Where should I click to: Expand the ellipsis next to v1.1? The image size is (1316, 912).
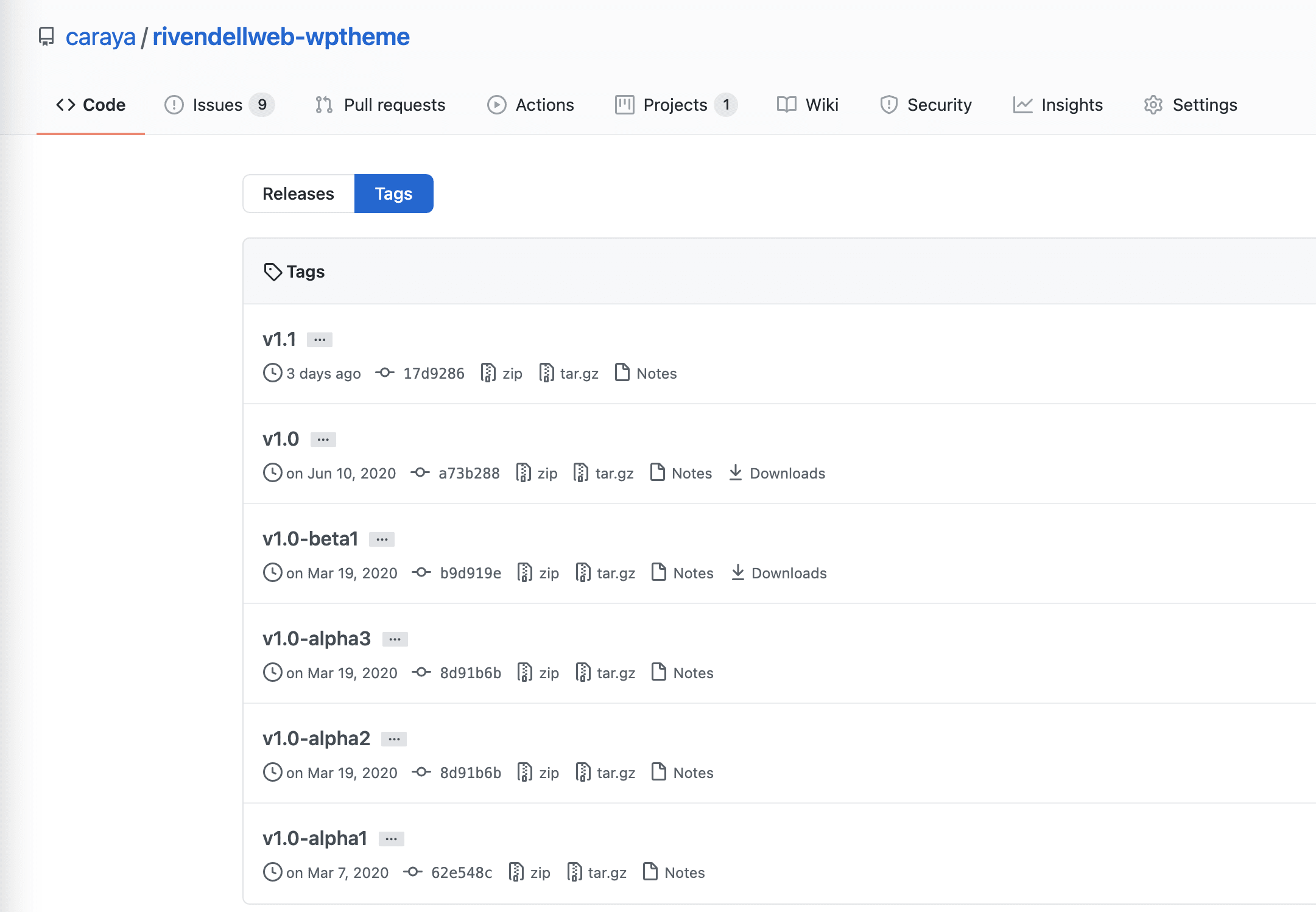pos(320,340)
